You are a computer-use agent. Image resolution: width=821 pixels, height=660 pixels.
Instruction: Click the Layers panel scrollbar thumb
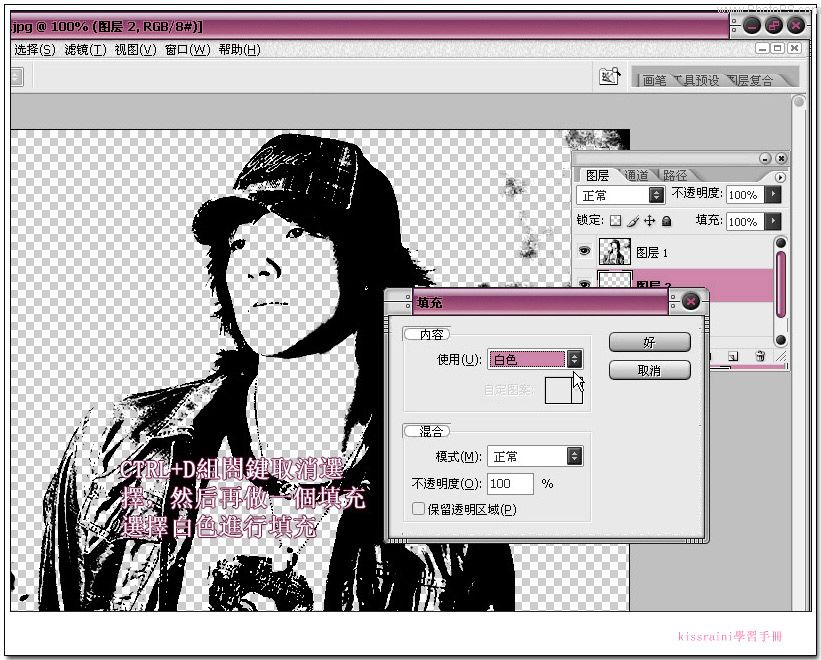[x=780, y=284]
